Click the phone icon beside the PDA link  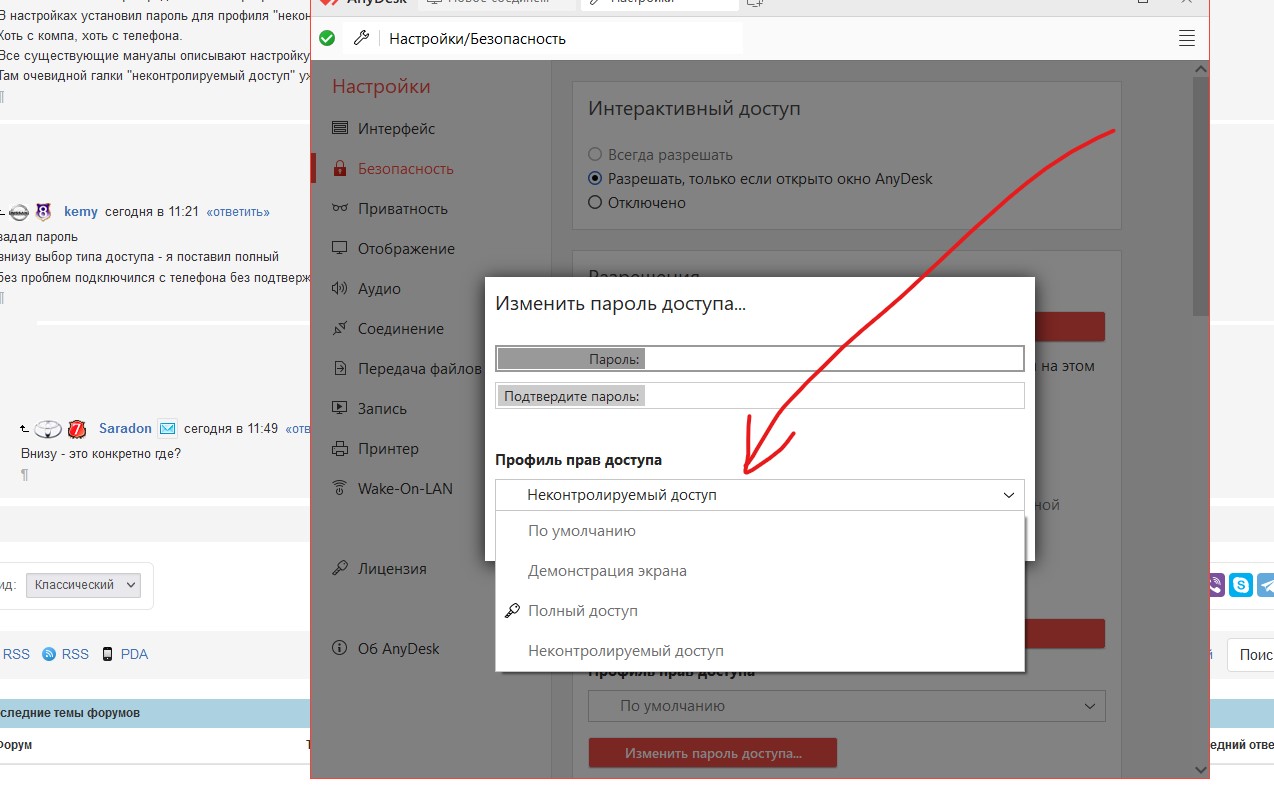pyautogui.click(x=107, y=654)
